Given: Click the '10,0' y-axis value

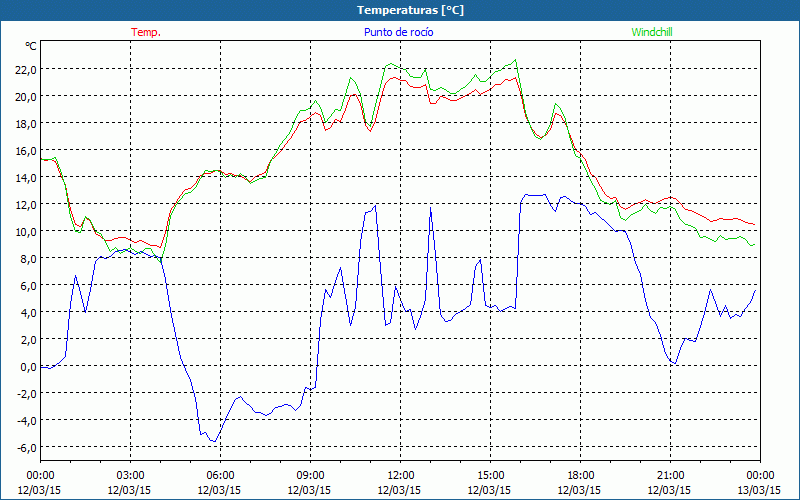Looking at the screenshot, I should click(26, 232).
